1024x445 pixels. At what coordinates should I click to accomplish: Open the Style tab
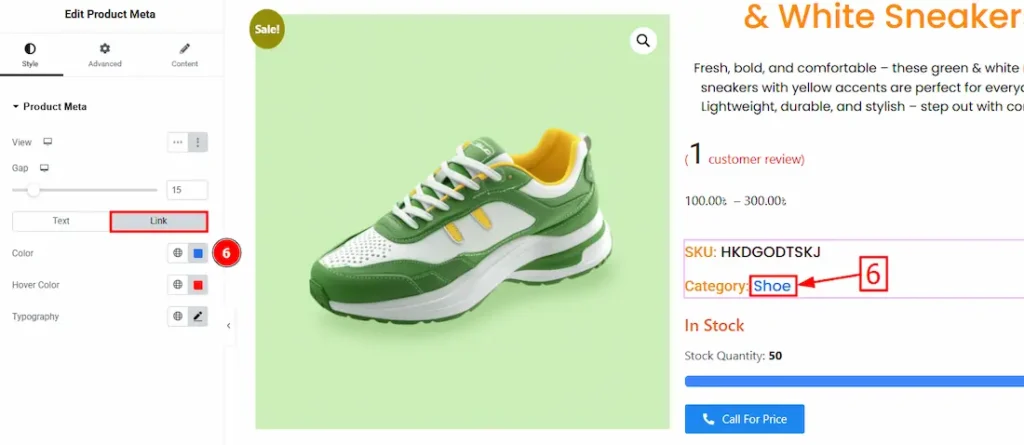pyautogui.click(x=30, y=54)
